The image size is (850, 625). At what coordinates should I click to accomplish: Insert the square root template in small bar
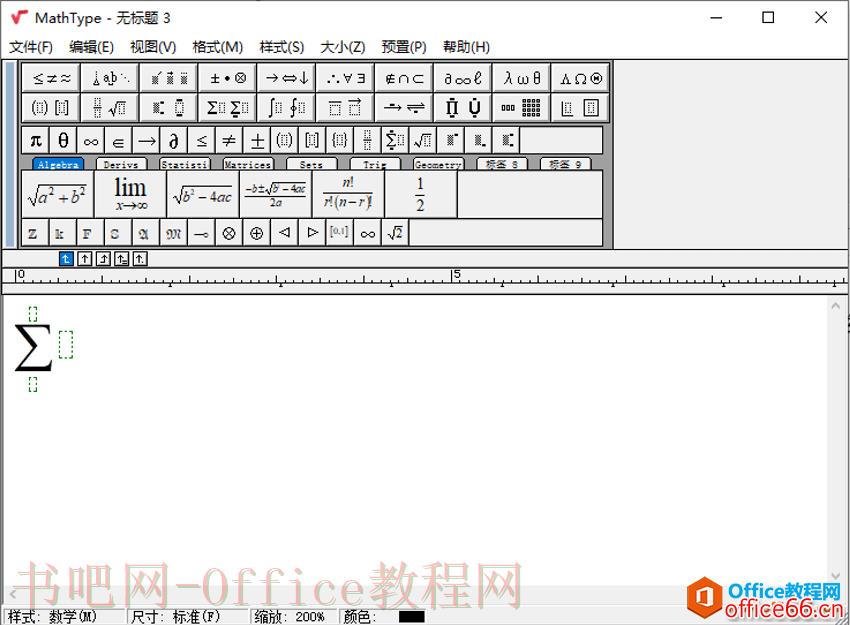point(423,141)
